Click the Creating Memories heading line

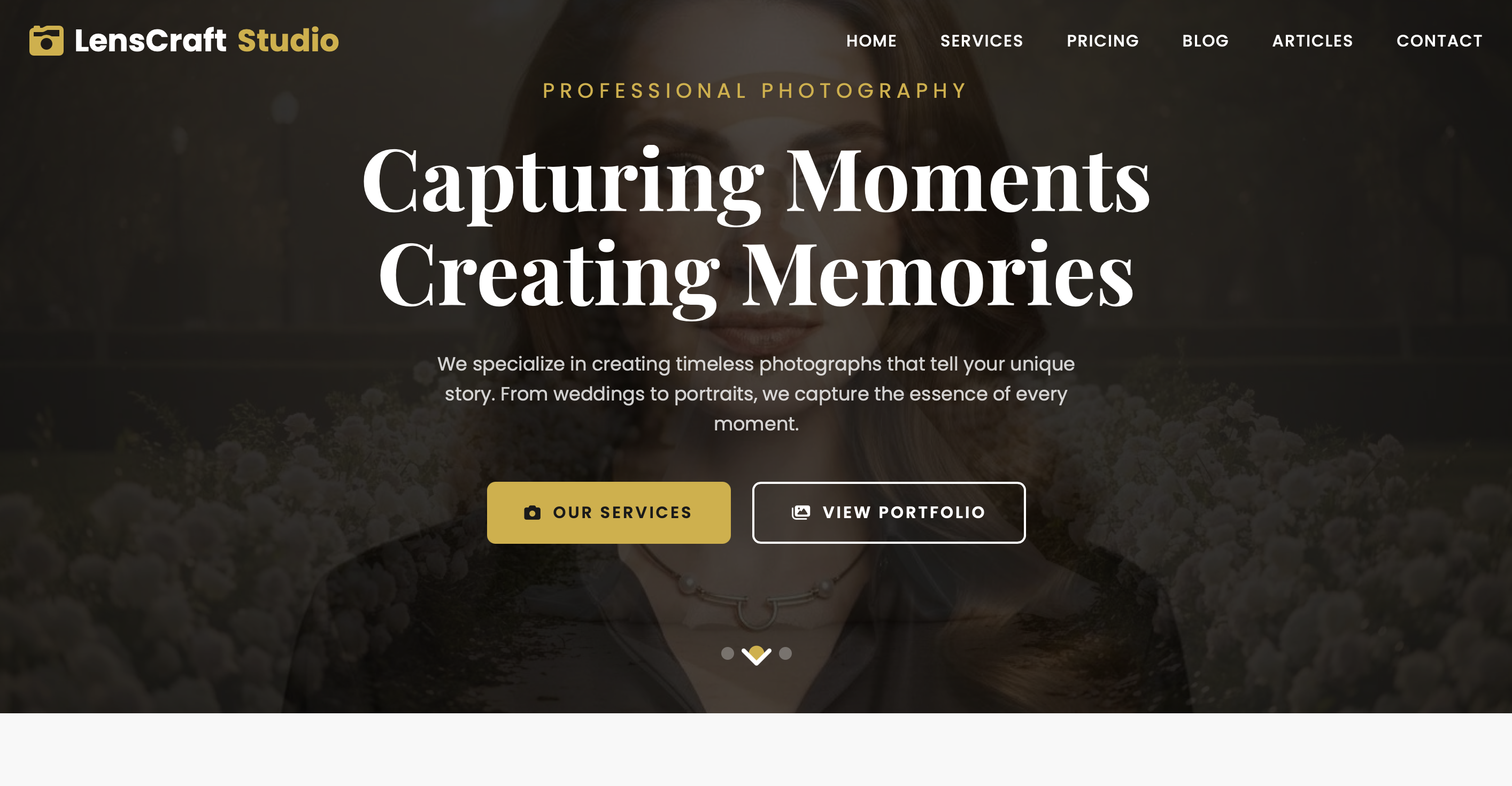[756, 275]
